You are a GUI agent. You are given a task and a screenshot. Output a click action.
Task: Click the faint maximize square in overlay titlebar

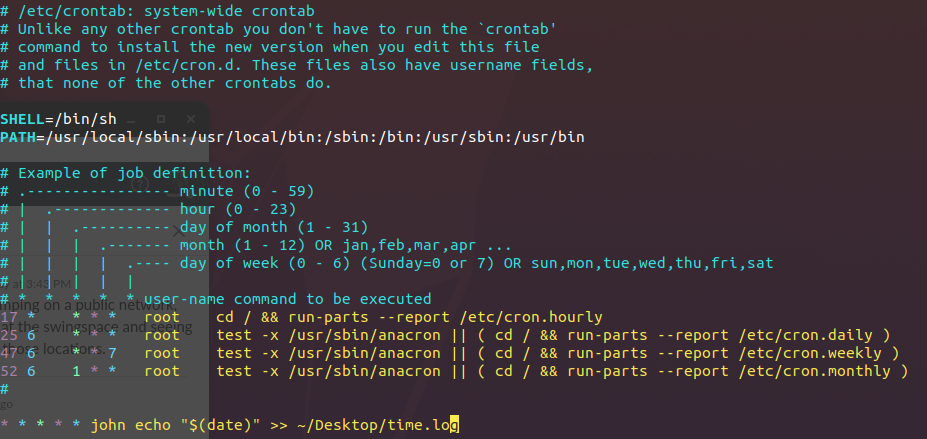click(x=162, y=119)
